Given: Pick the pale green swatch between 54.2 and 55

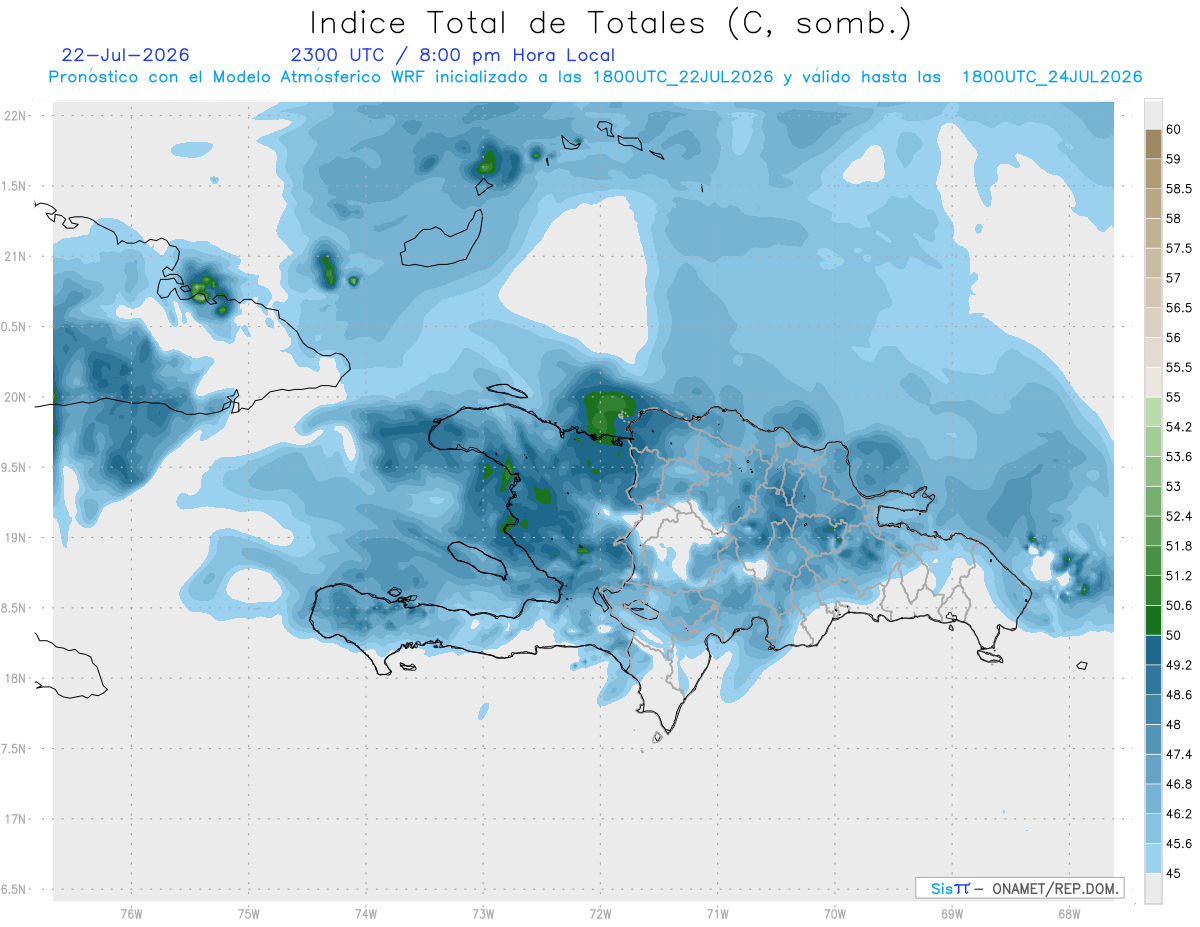Looking at the screenshot, I should pos(1153,412).
